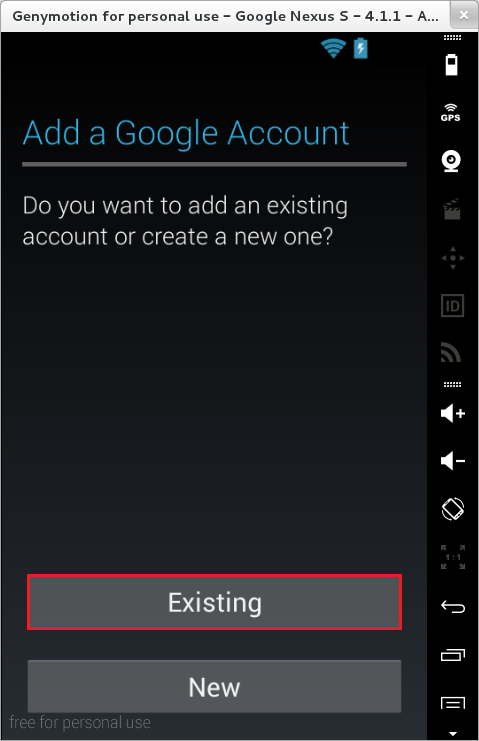Tap the Android Recent apps button

click(x=453, y=655)
